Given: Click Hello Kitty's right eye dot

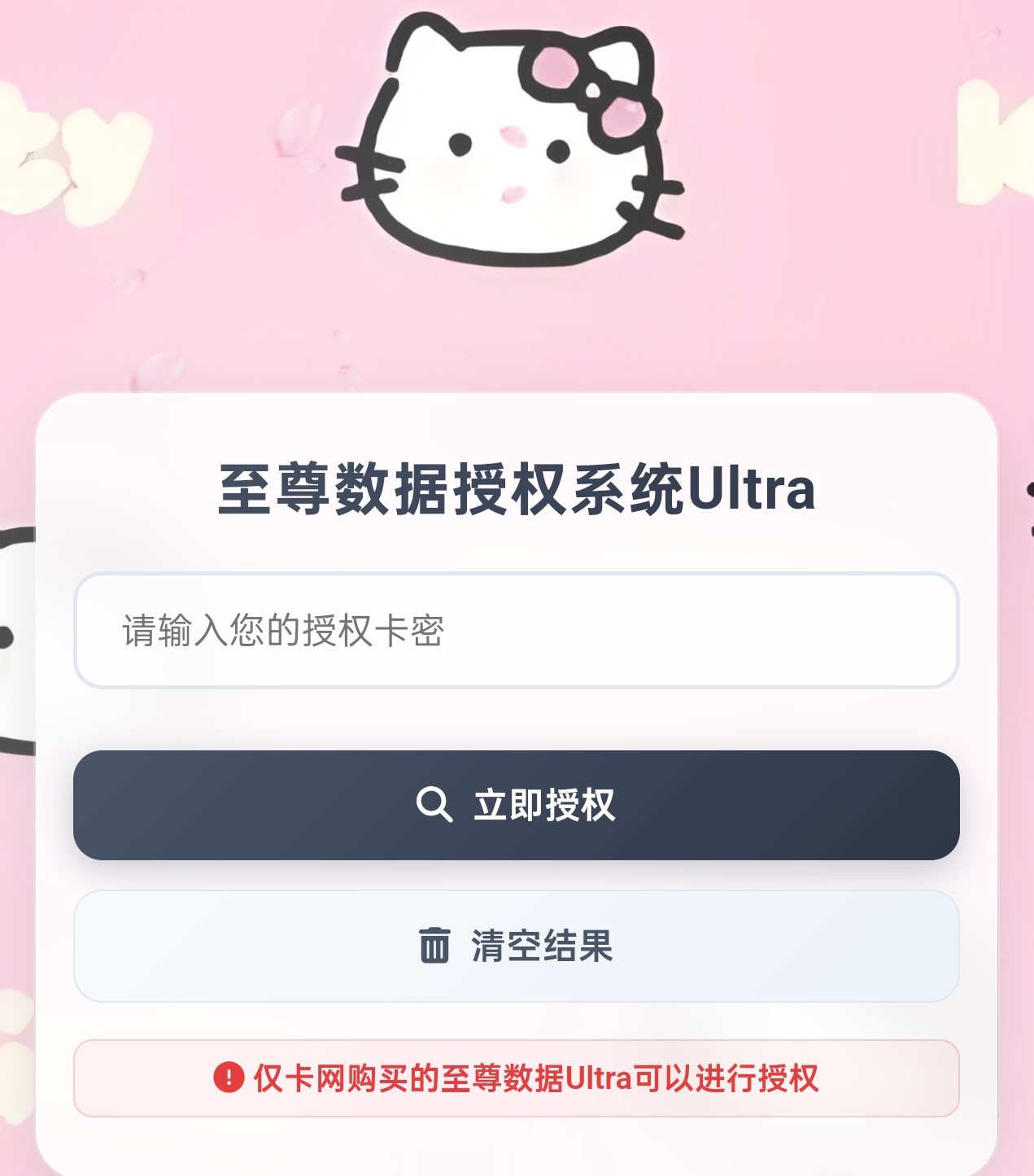Looking at the screenshot, I should [x=558, y=151].
